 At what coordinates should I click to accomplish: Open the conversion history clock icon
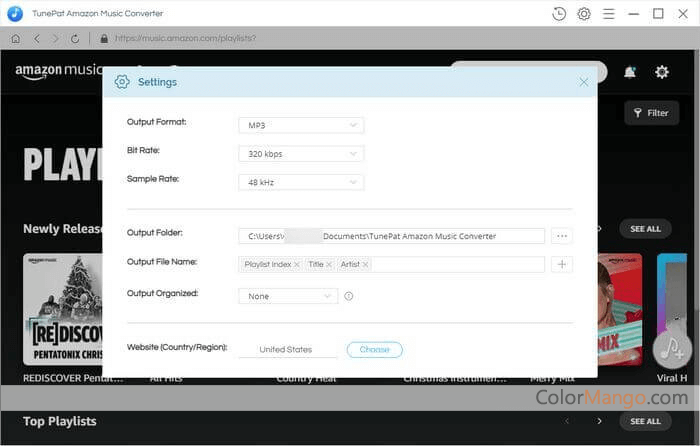point(559,14)
